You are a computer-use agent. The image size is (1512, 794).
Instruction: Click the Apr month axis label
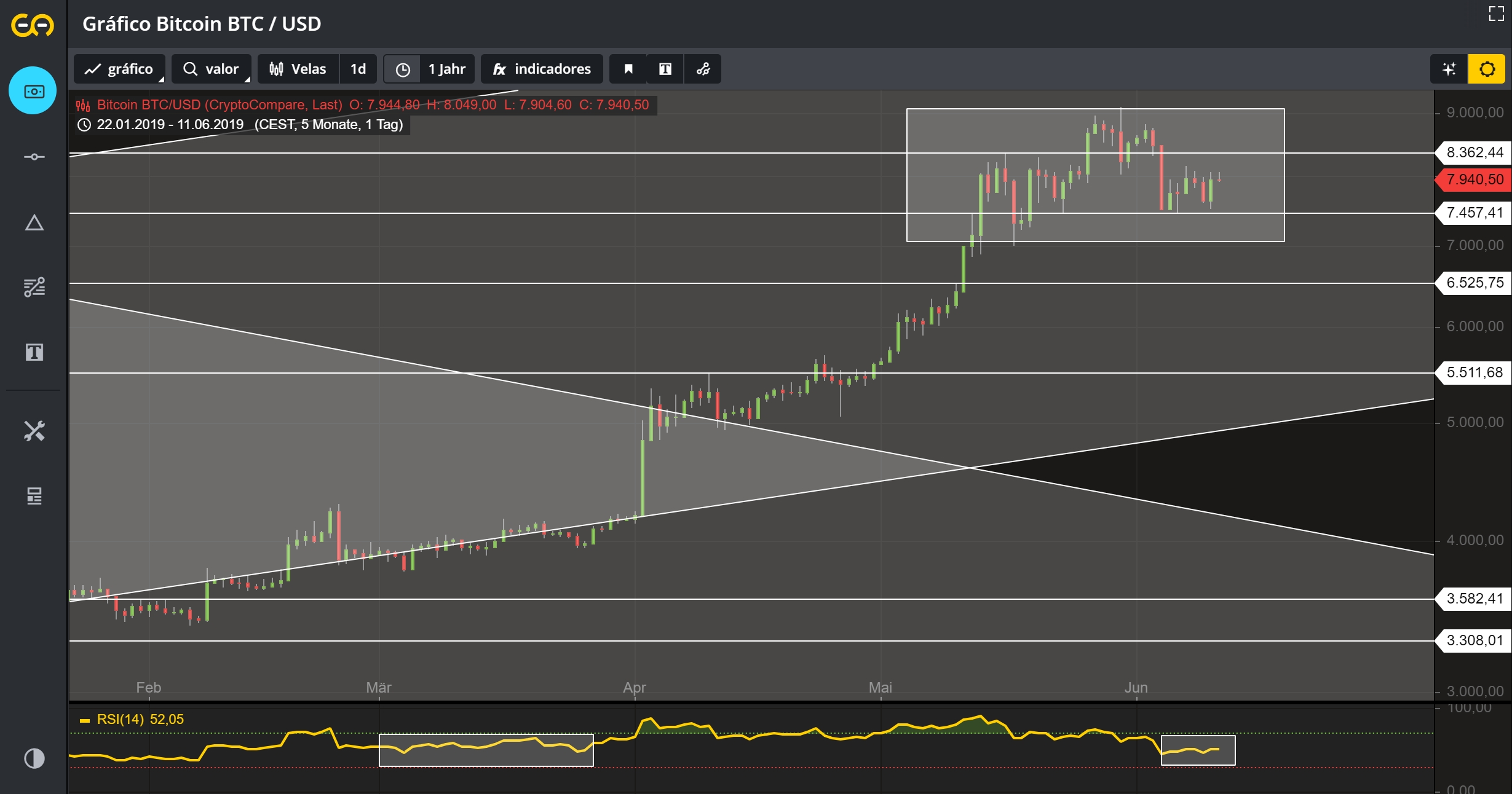tap(635, 688)
